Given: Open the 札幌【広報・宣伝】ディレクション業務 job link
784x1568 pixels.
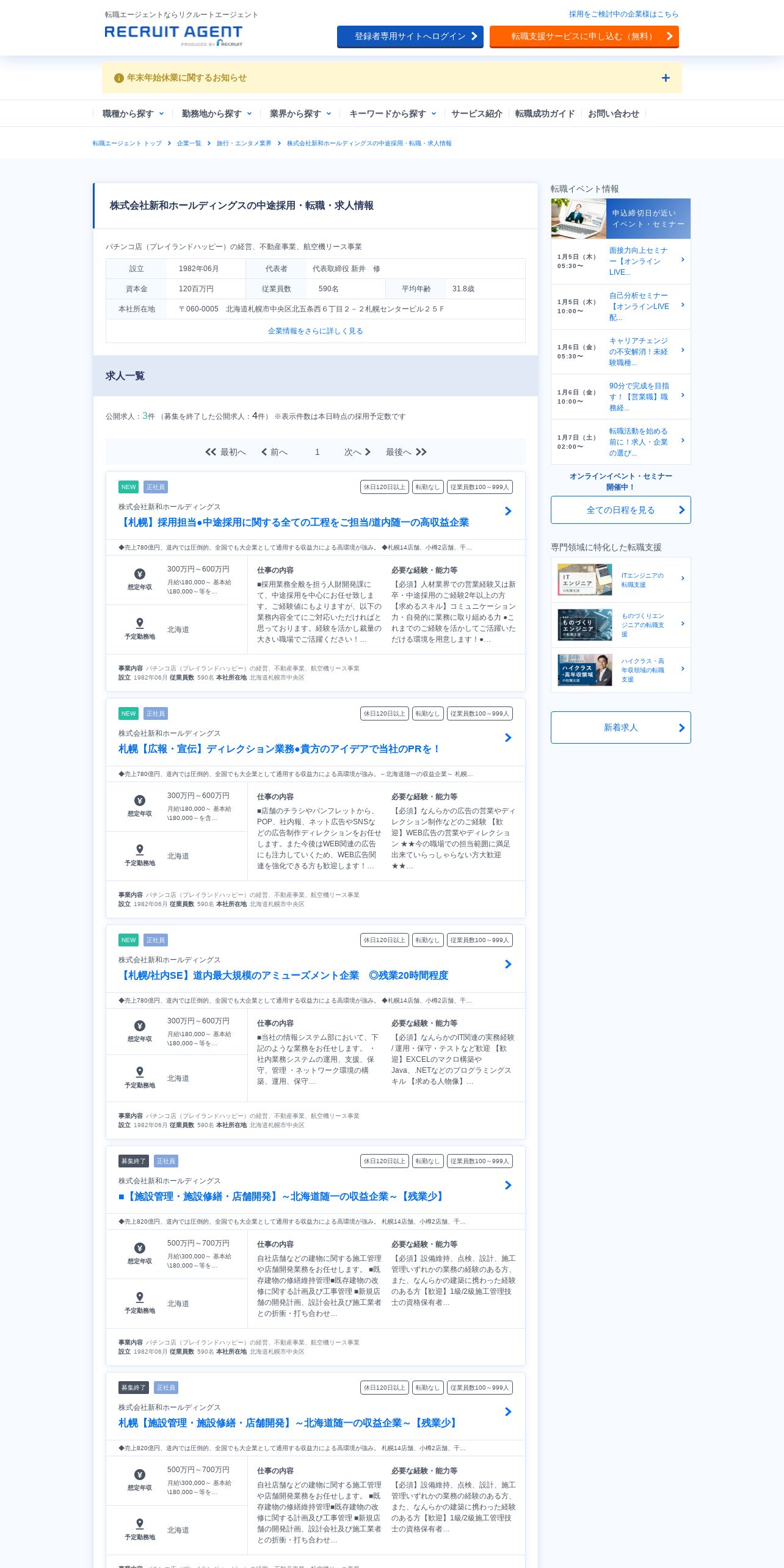Looking at the screenshot, I should coord(280,749).
